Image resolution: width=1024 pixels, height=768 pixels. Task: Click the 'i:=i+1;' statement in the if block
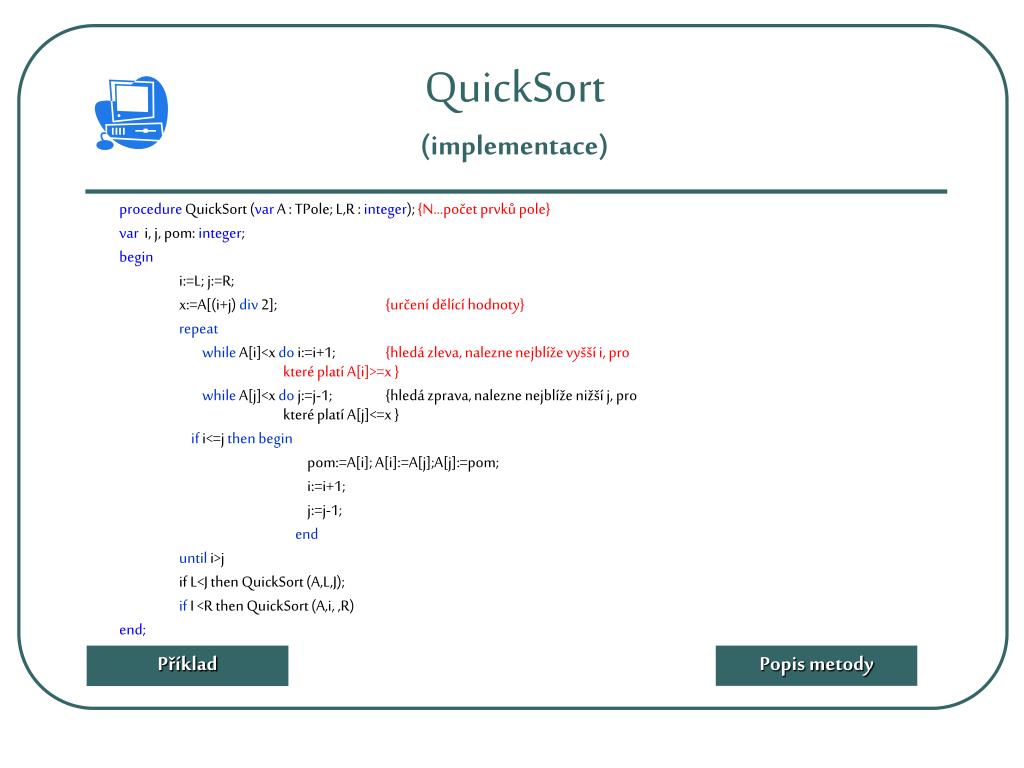pyautogui.click(x=326, y=487)
